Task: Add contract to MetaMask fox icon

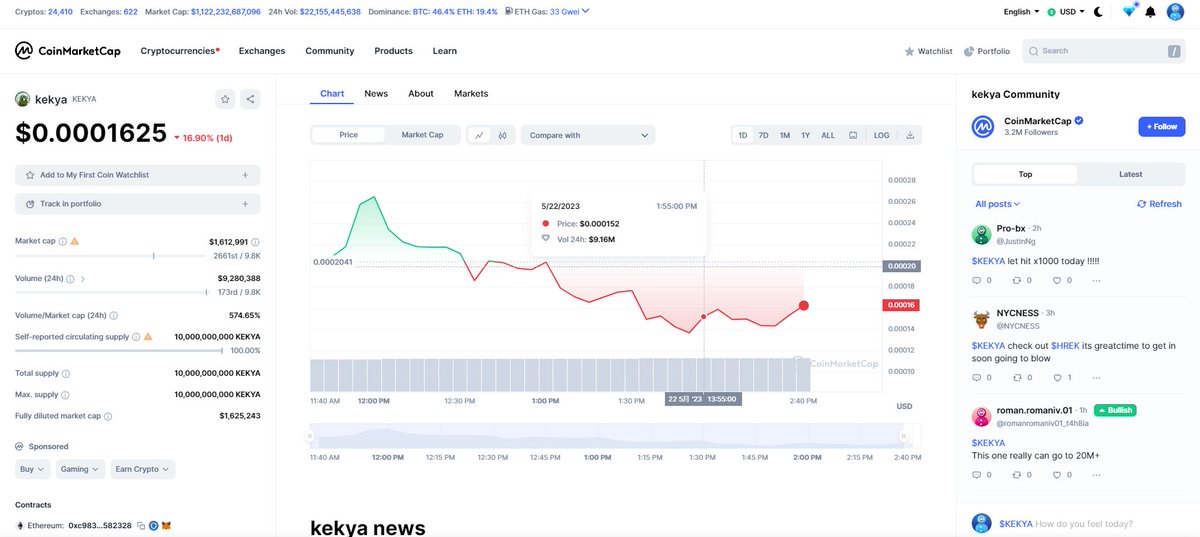Action: pyautogui.click(x=167, y=525)
